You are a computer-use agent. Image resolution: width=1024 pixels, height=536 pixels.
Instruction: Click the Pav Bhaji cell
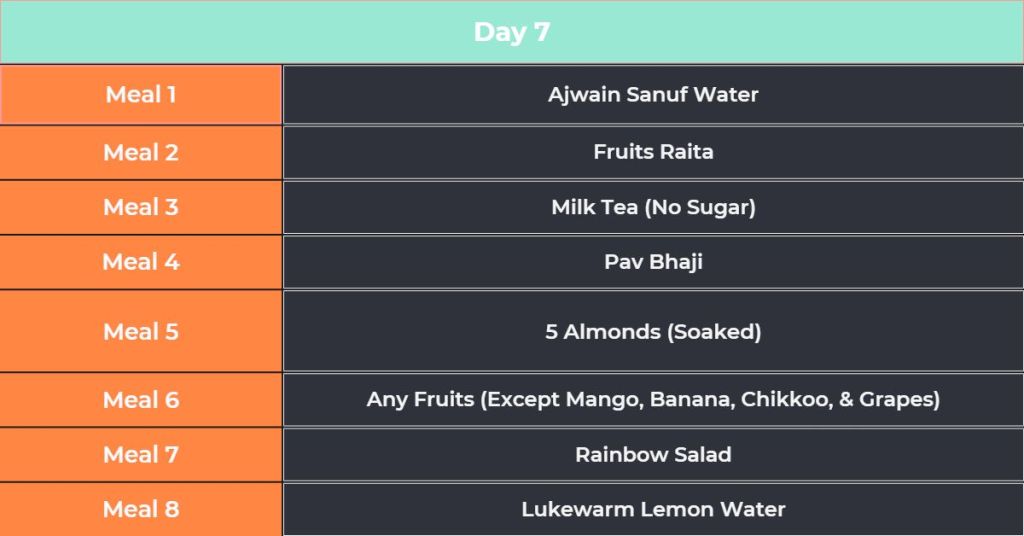(x=653, y=262)
